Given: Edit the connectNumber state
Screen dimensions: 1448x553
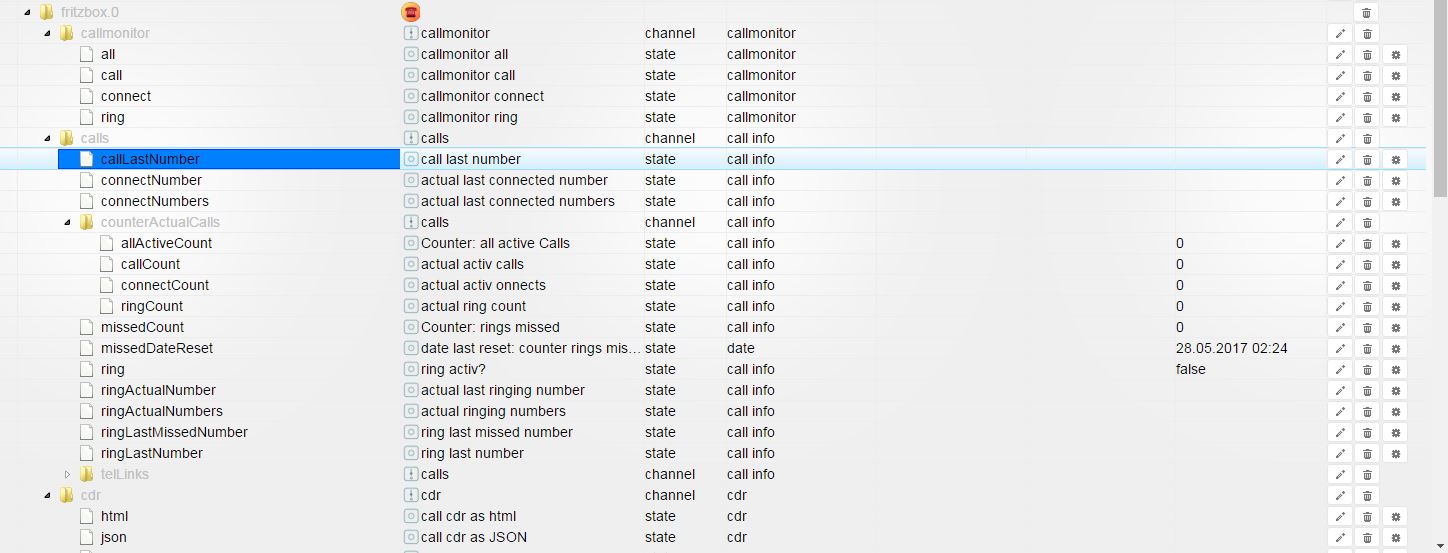Looking at the screenshot, I should pos(1340,180).
